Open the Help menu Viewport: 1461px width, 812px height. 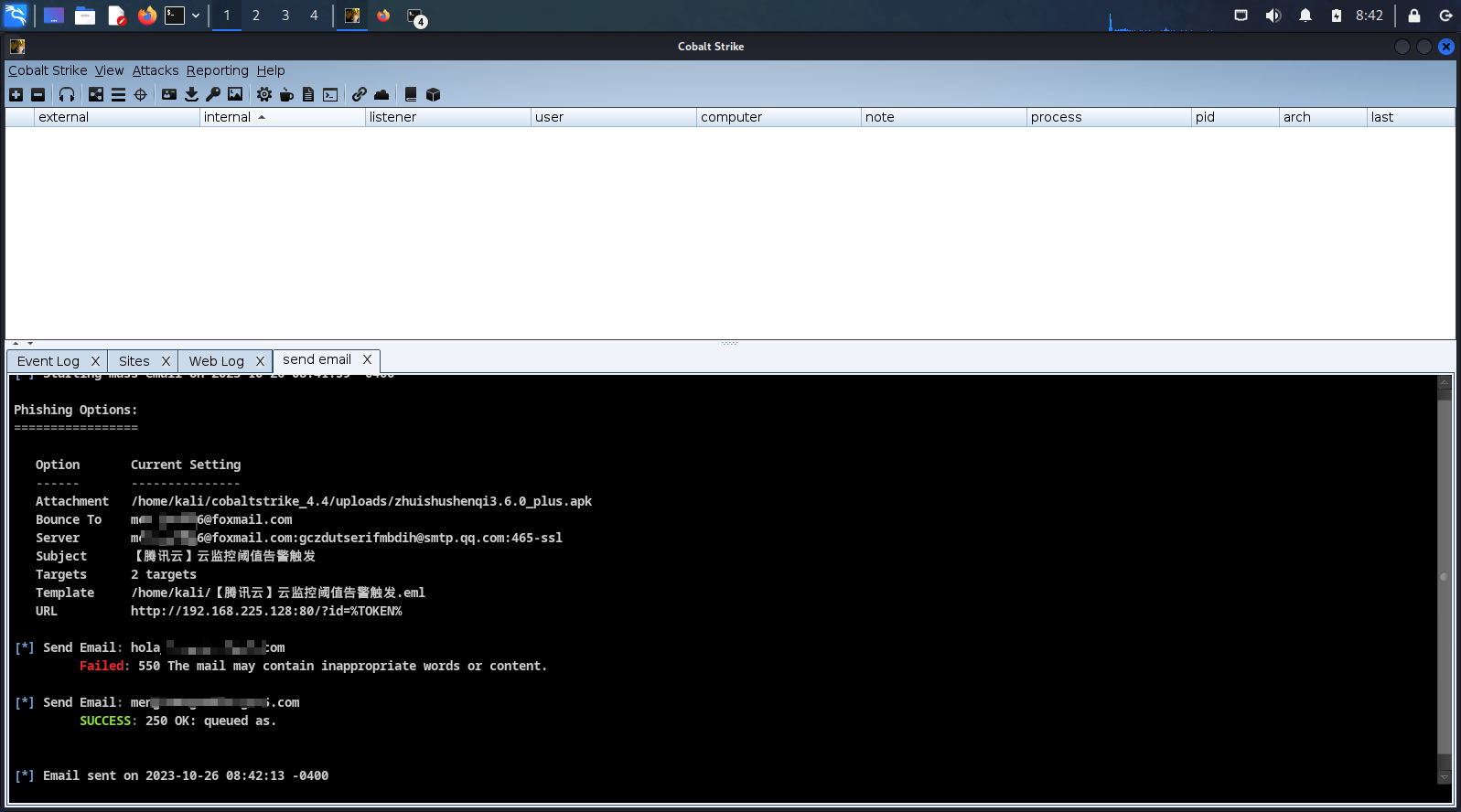[x=271, y=70]
